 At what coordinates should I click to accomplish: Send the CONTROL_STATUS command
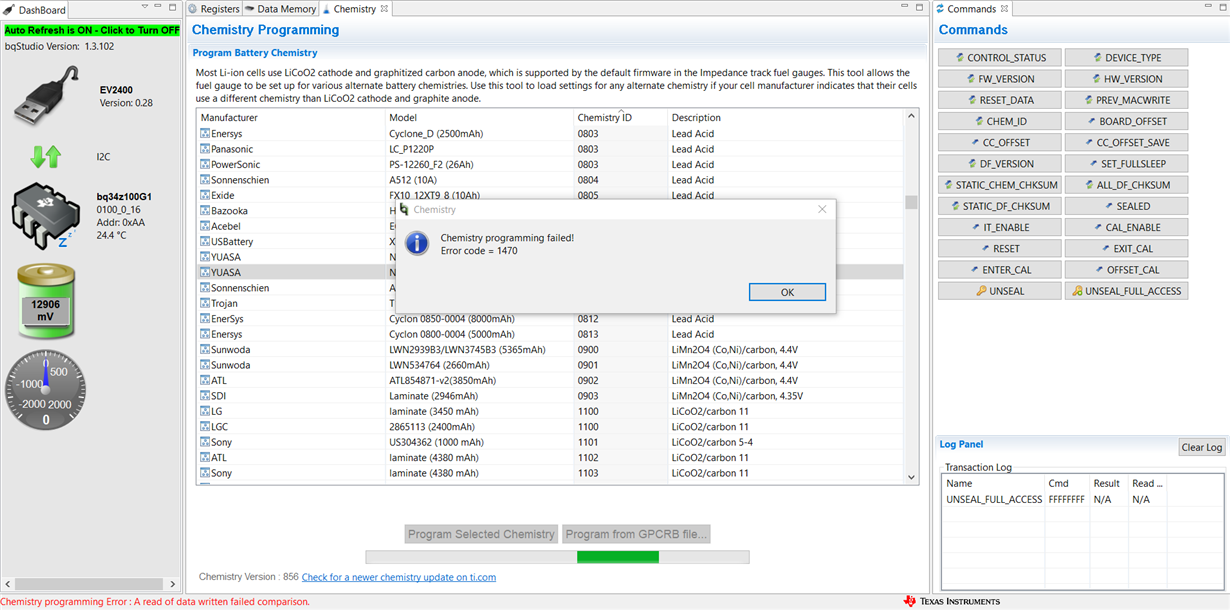tap(999, 58)
